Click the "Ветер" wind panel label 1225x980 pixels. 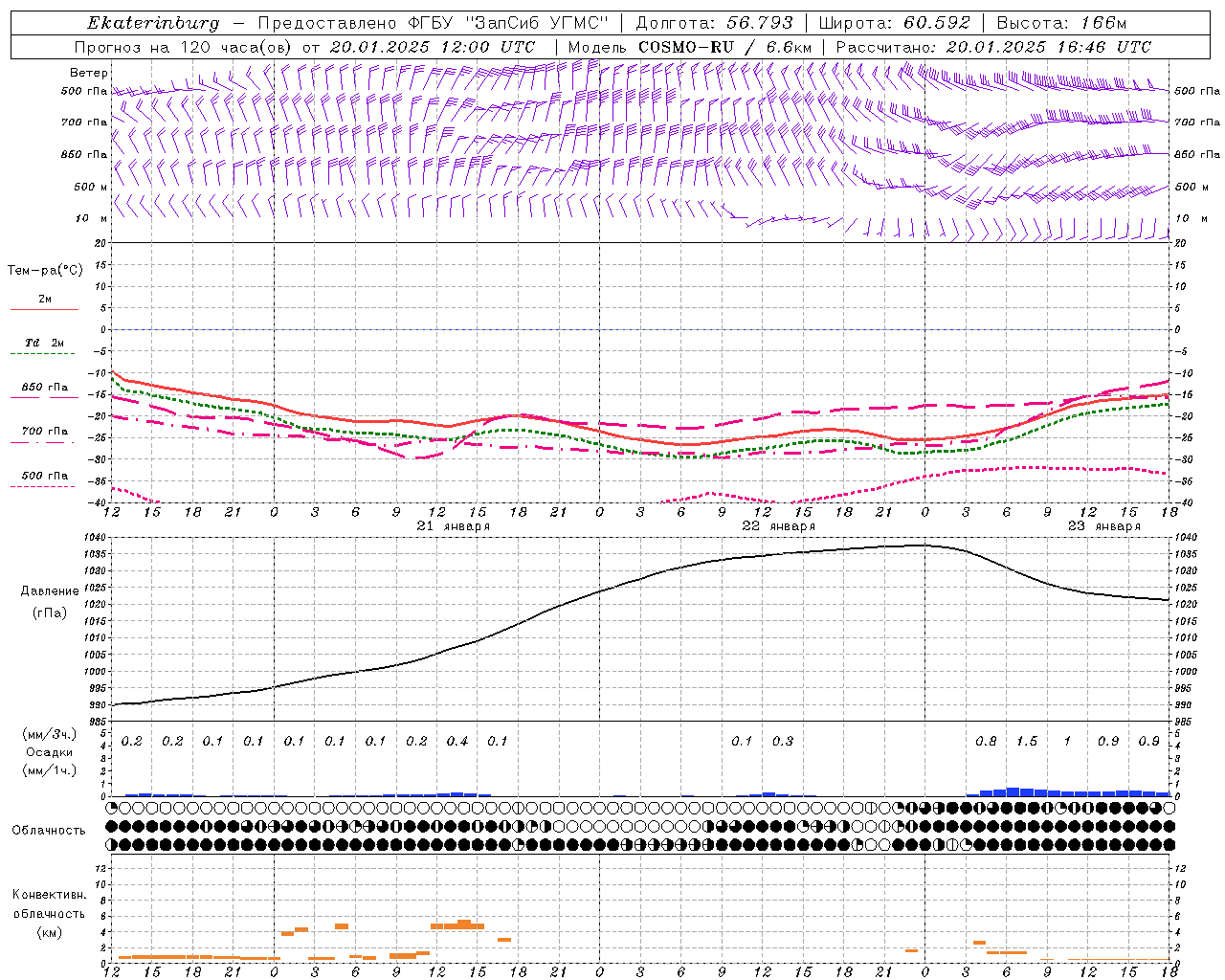pos(89,73)
